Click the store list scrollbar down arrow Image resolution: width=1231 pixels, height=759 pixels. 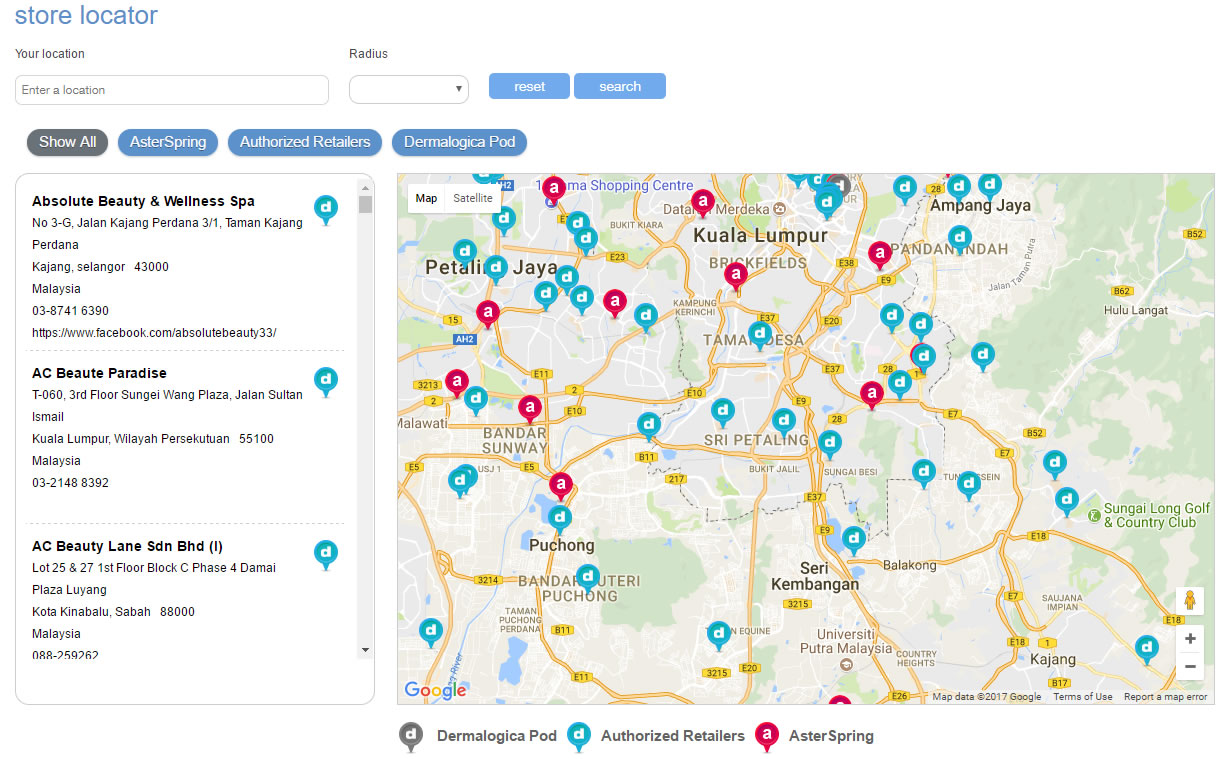pos(365,650)
